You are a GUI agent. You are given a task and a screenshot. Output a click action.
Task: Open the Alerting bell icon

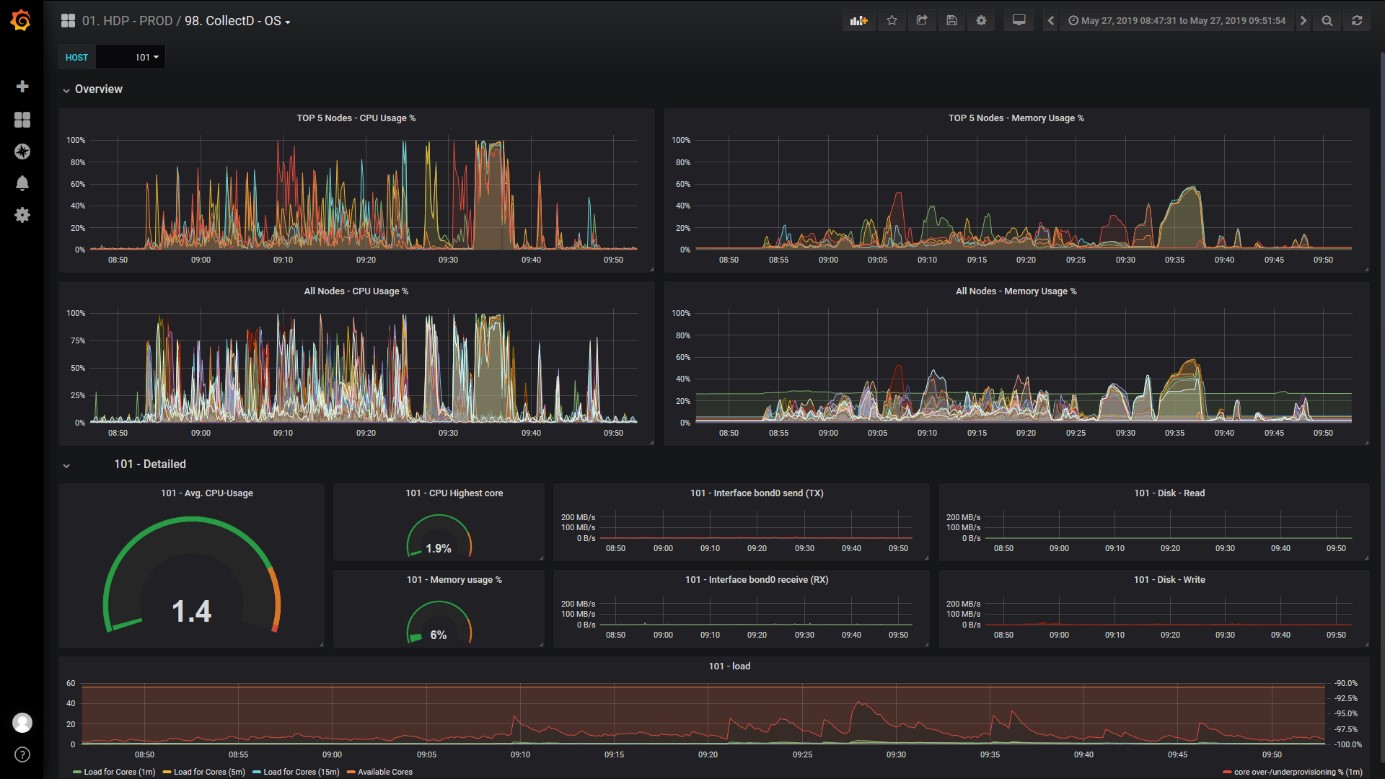[22, 183]
